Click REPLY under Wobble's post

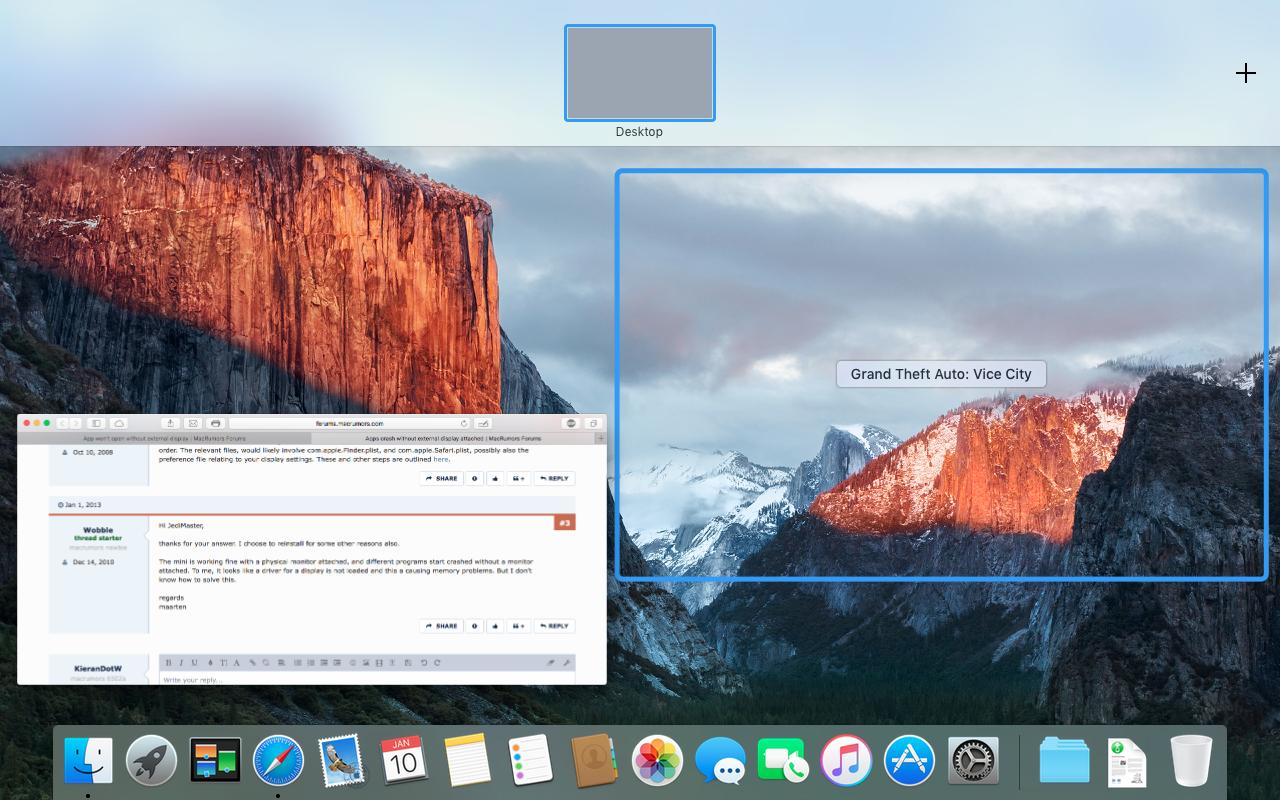coord(554,626)
